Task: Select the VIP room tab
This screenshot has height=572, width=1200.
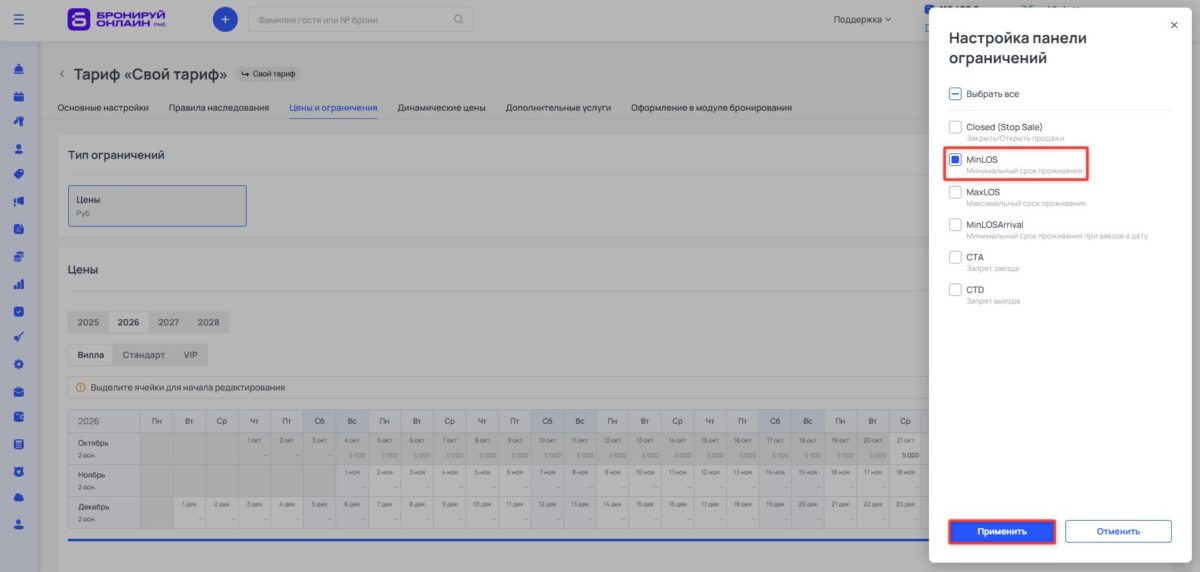Action: (190, 355)
